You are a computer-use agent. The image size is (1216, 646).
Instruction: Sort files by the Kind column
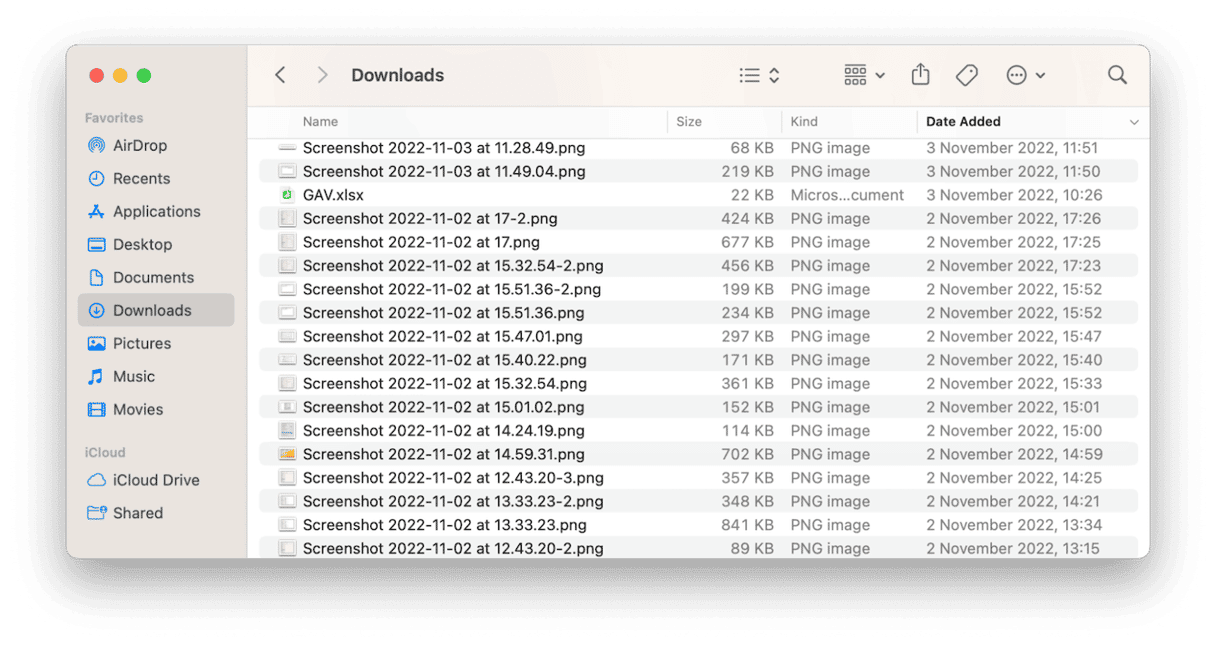coord(803,121)
